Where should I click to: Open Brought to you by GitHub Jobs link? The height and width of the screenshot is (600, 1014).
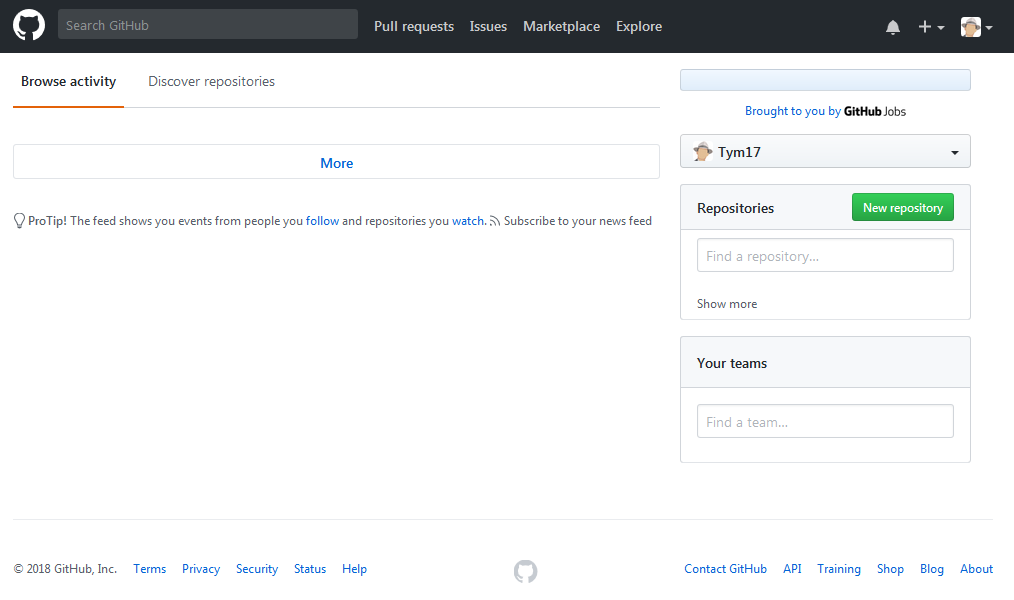825,111
